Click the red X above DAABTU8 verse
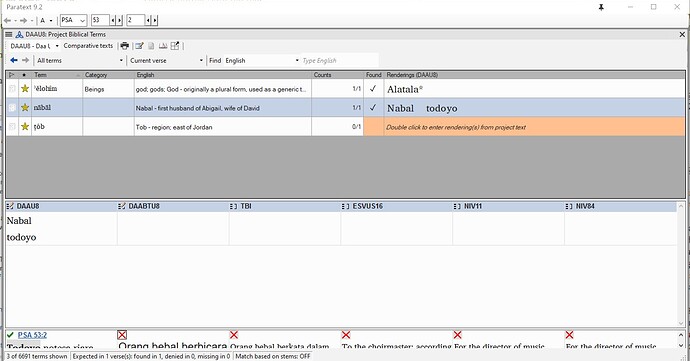The image size is (690, 361). (122, 335)
